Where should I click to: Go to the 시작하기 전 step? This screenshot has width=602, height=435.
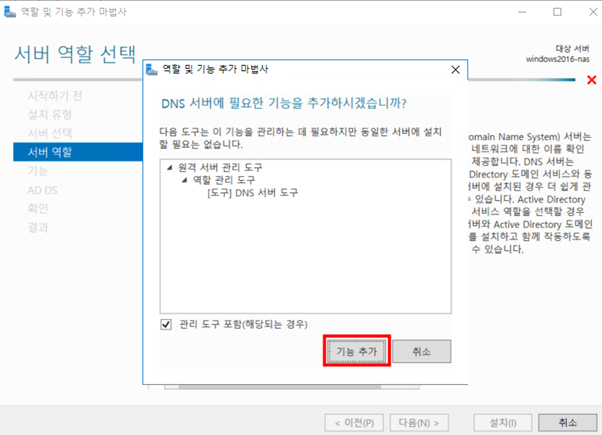55,95
